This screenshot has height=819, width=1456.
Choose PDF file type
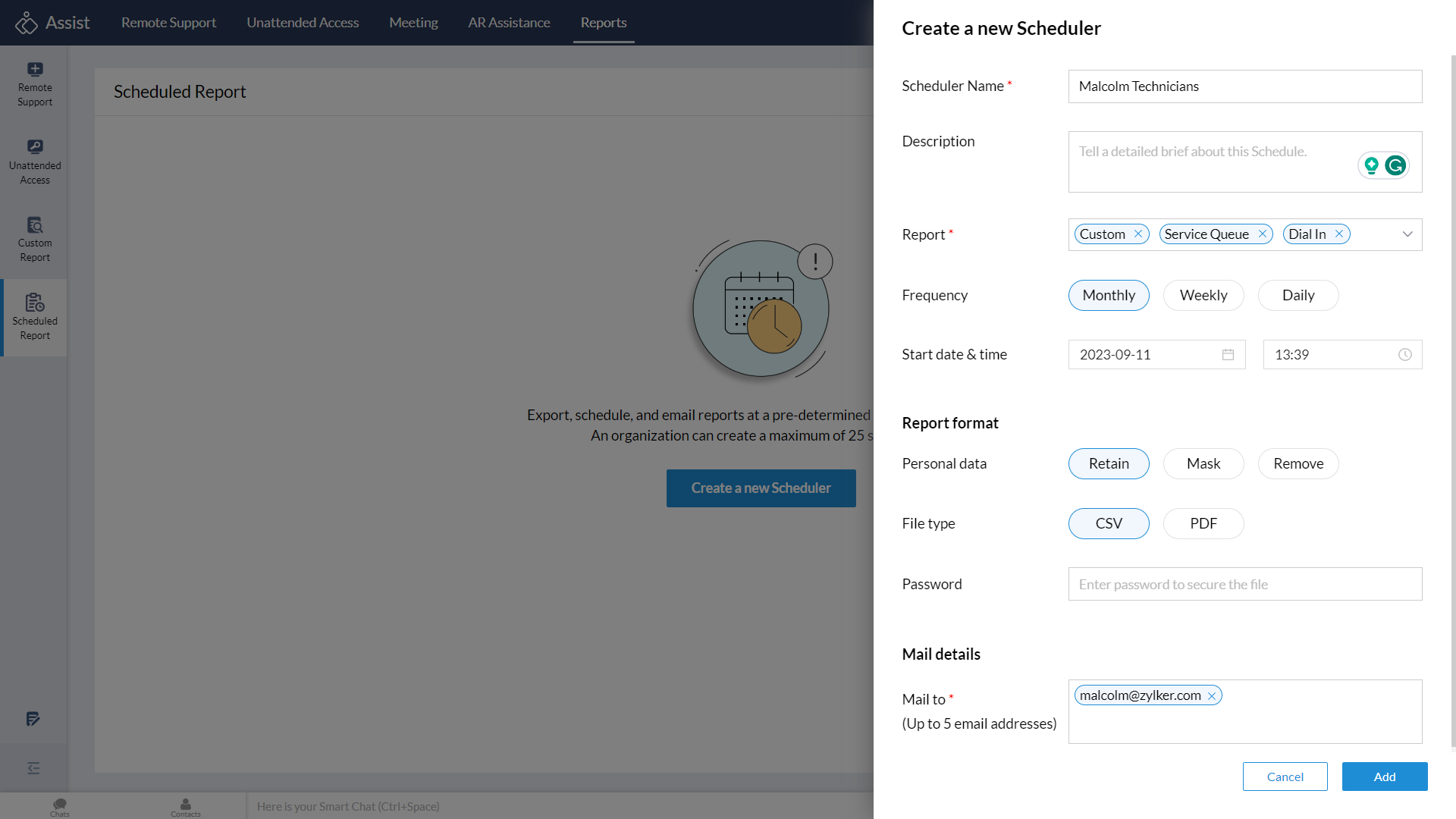(1203, 524)
